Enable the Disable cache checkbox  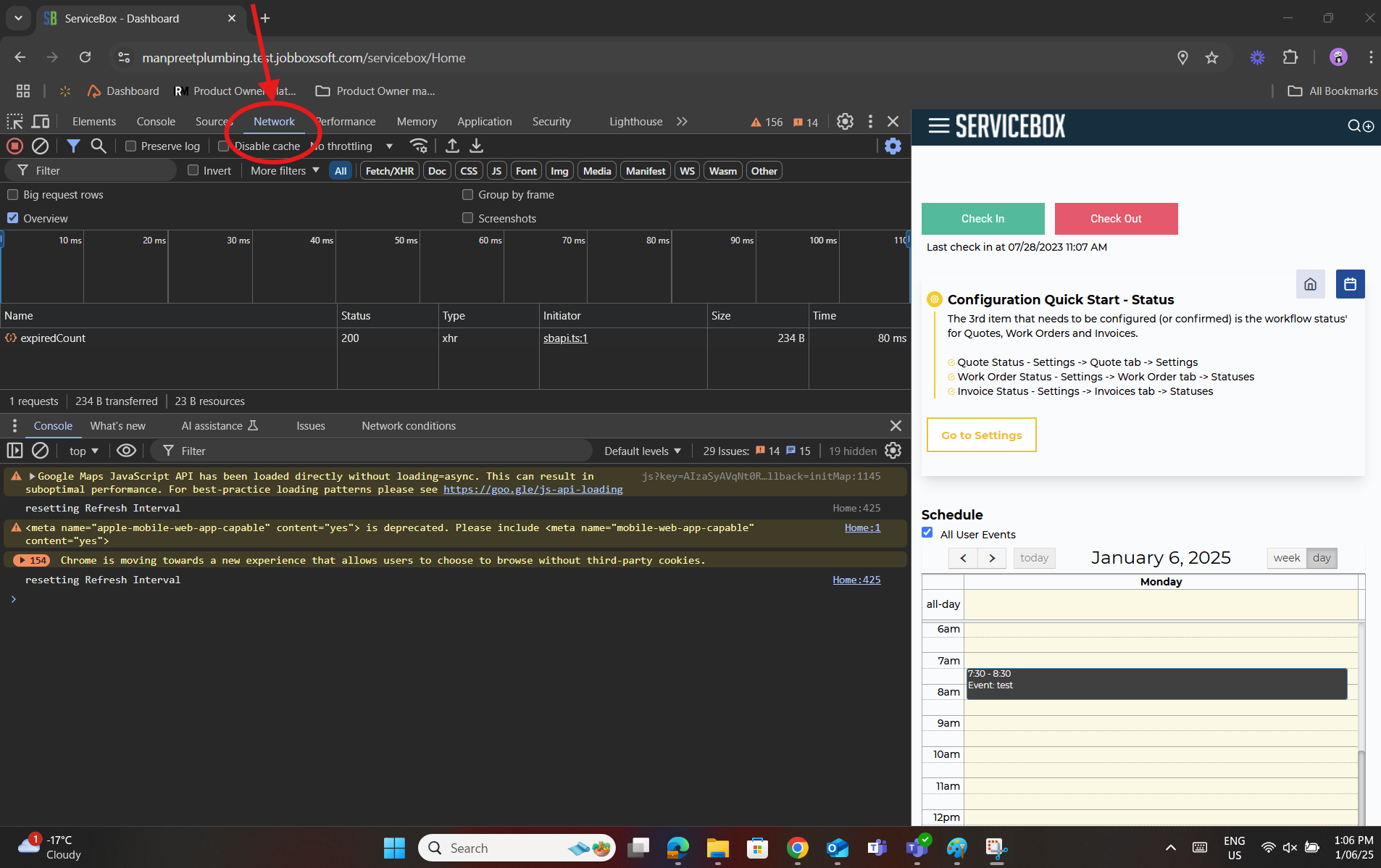pyautogui.click(x=224, y=146)
